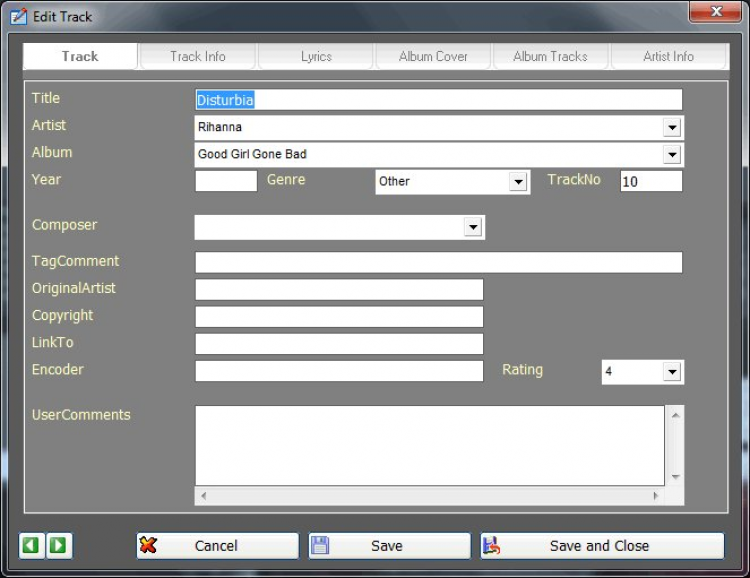Screen dimensions: 750x578
Task: Click the Rating label text
Action: pyautogui.click(x=522, y=370)
